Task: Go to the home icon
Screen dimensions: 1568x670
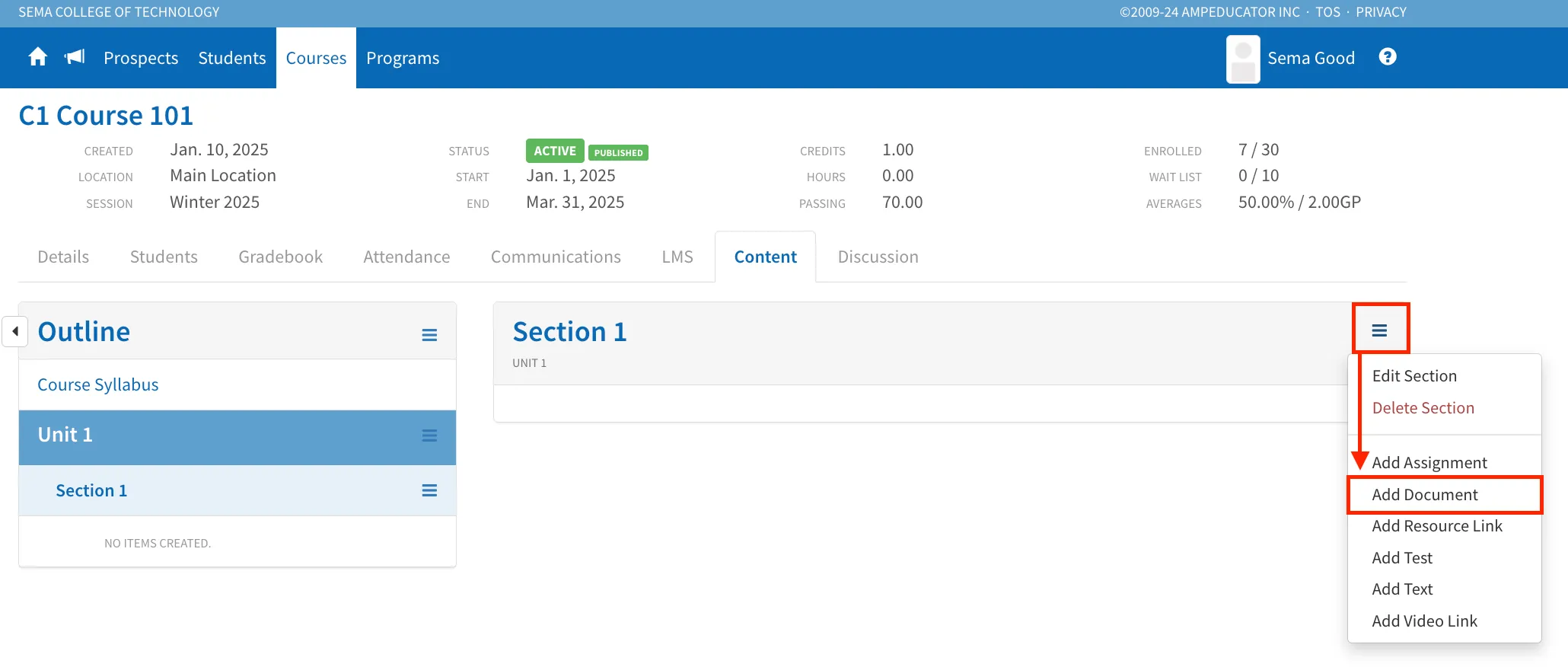Action: pyautogui.click(x=37, y=57)
